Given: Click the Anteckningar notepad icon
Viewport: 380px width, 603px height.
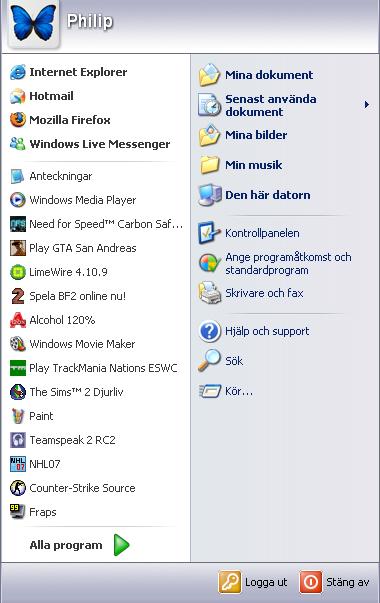Looking at the screenshot, I should pyautogui.click(x=18, y=176).
